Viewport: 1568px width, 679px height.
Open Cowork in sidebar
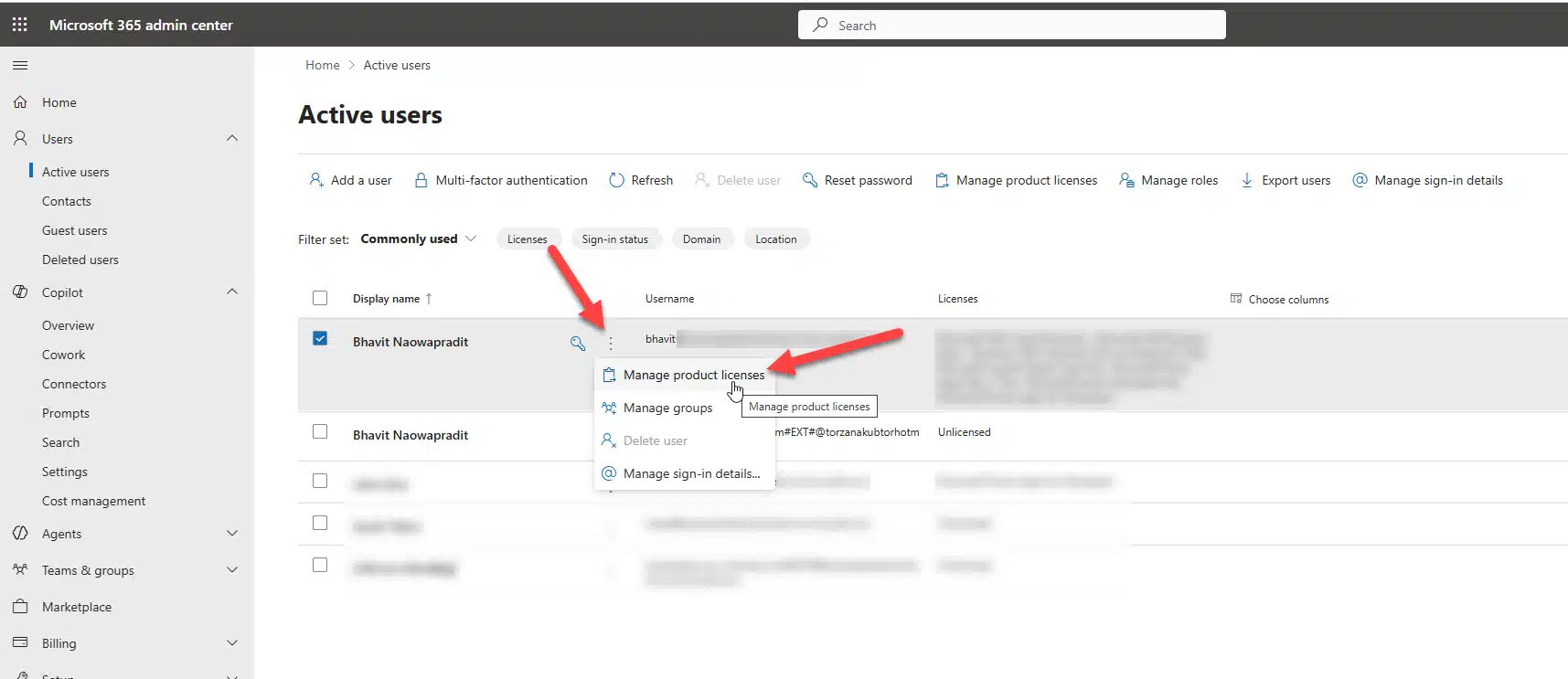[63, 355]
